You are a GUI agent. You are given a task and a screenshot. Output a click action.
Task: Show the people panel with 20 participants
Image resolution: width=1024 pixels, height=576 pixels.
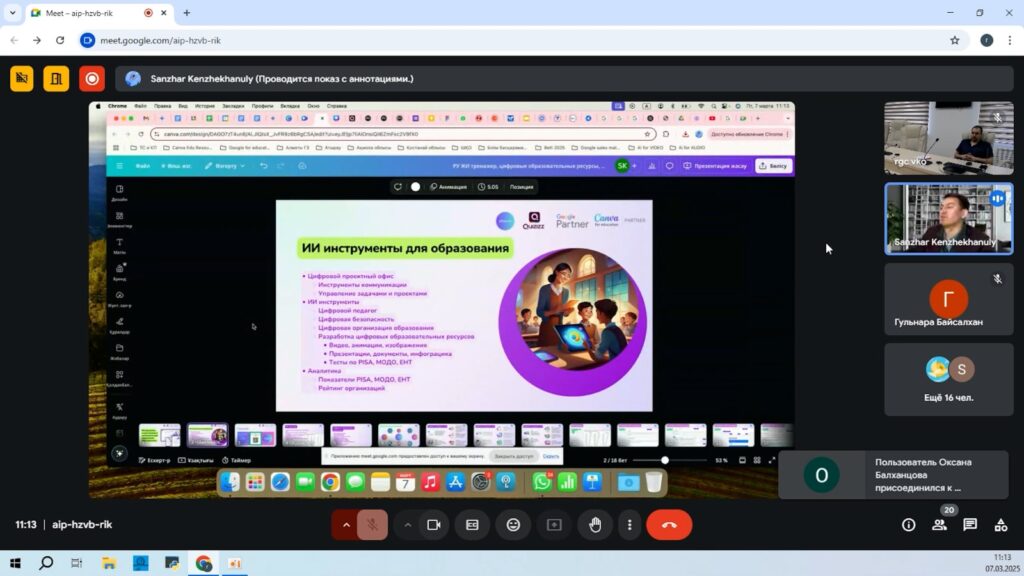[940, 525]
